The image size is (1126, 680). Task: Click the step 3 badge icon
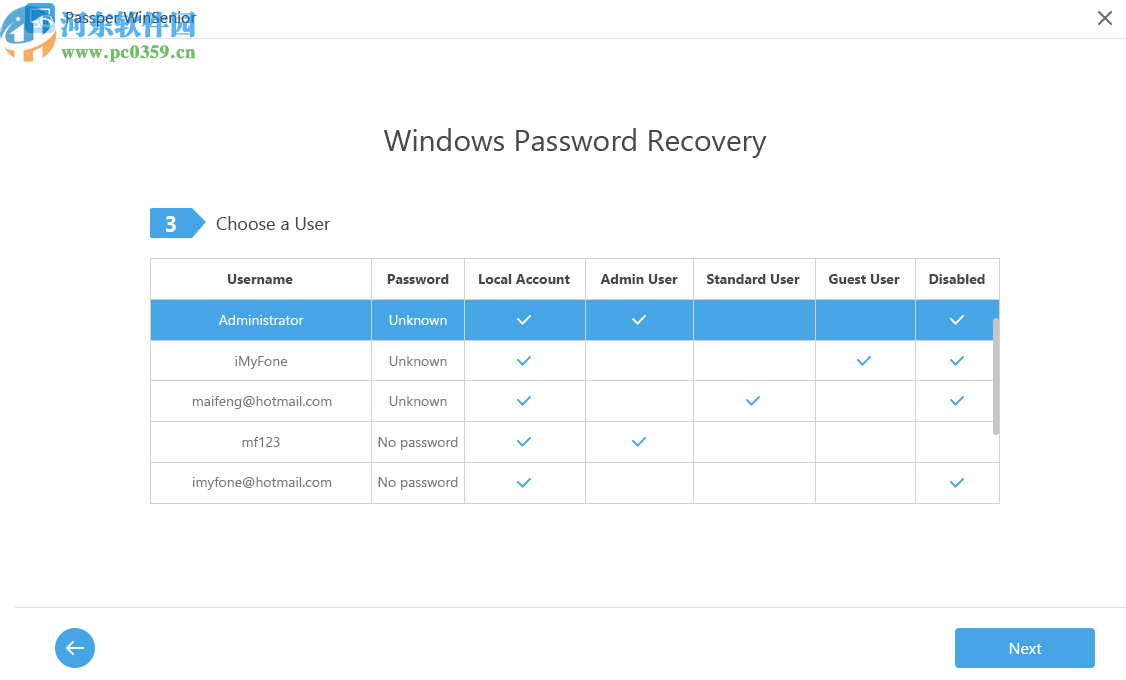172,224
